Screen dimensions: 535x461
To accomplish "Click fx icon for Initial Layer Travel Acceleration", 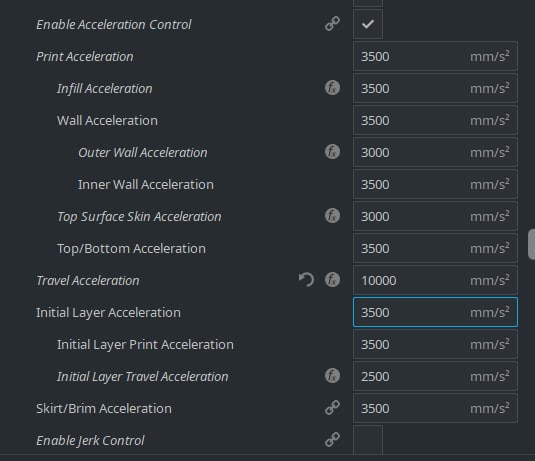I will (332, 376).
